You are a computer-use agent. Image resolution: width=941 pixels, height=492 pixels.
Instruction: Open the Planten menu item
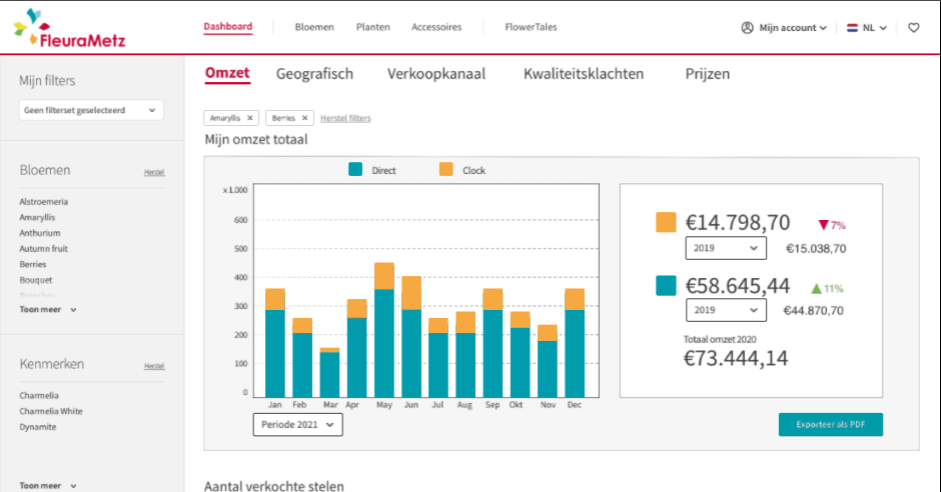tap(373, 27)
